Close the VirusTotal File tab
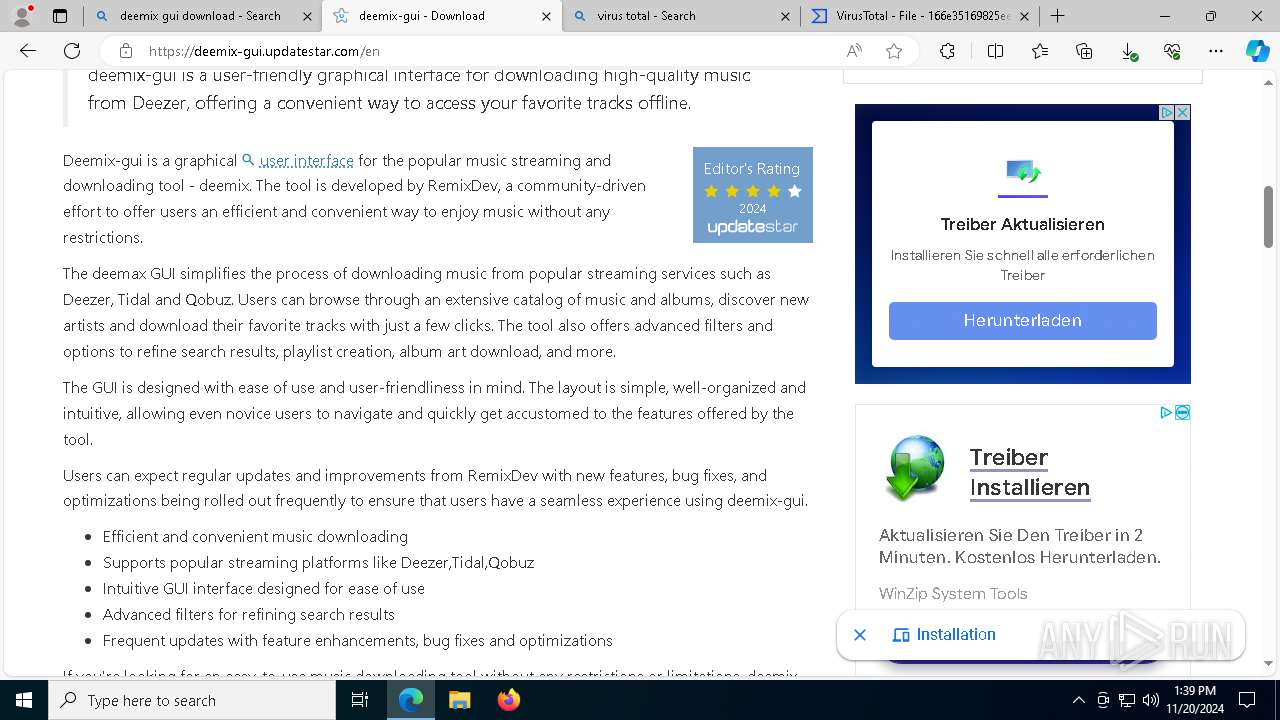 1024,16
